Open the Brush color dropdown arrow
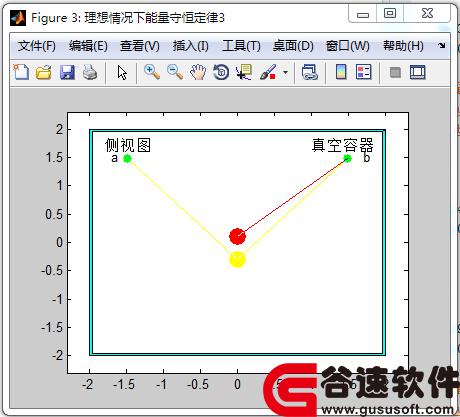The image size is (460, 417). 285,72
